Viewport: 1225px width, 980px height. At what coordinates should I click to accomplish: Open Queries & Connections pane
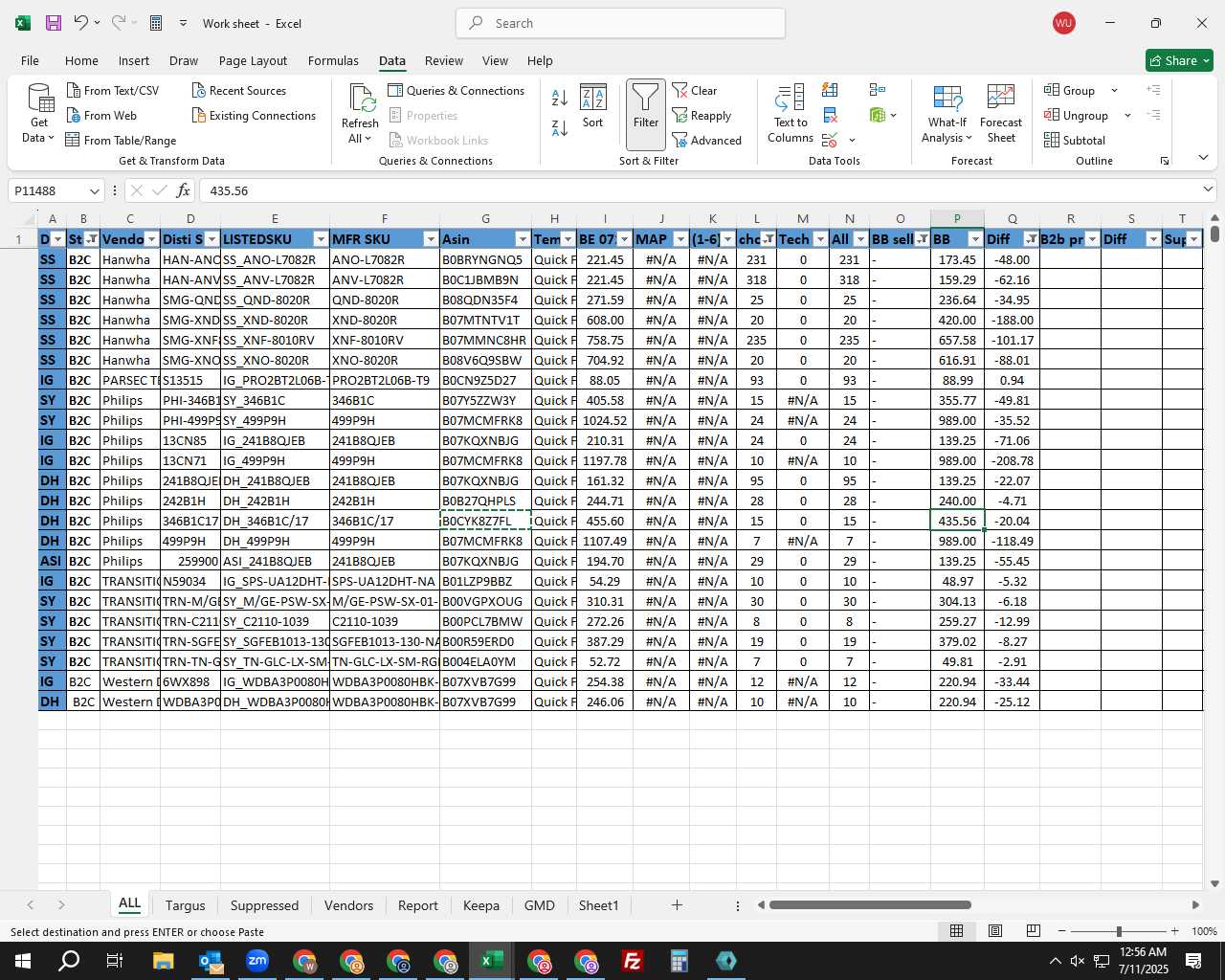tap(456, 90)
